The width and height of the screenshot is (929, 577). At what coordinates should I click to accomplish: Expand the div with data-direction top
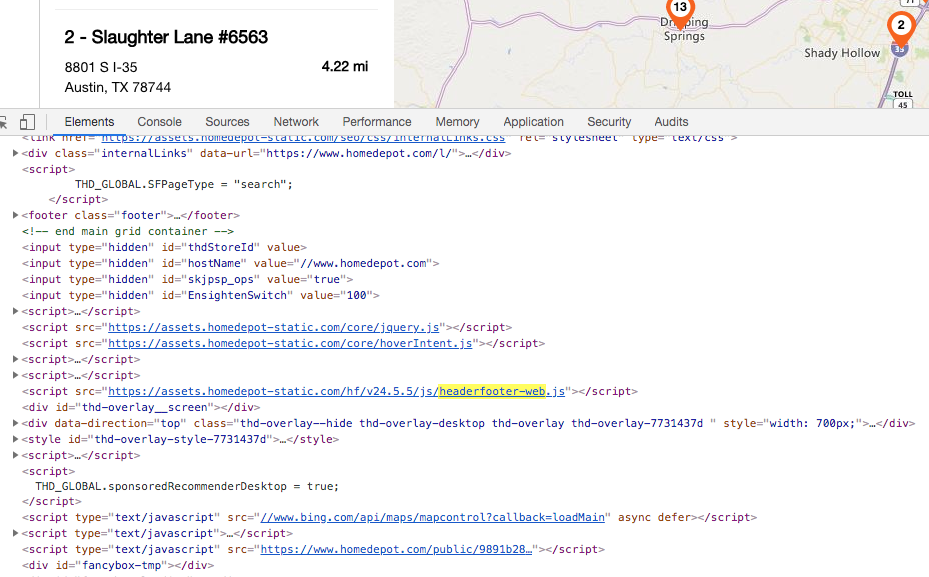tap(15, 424)
